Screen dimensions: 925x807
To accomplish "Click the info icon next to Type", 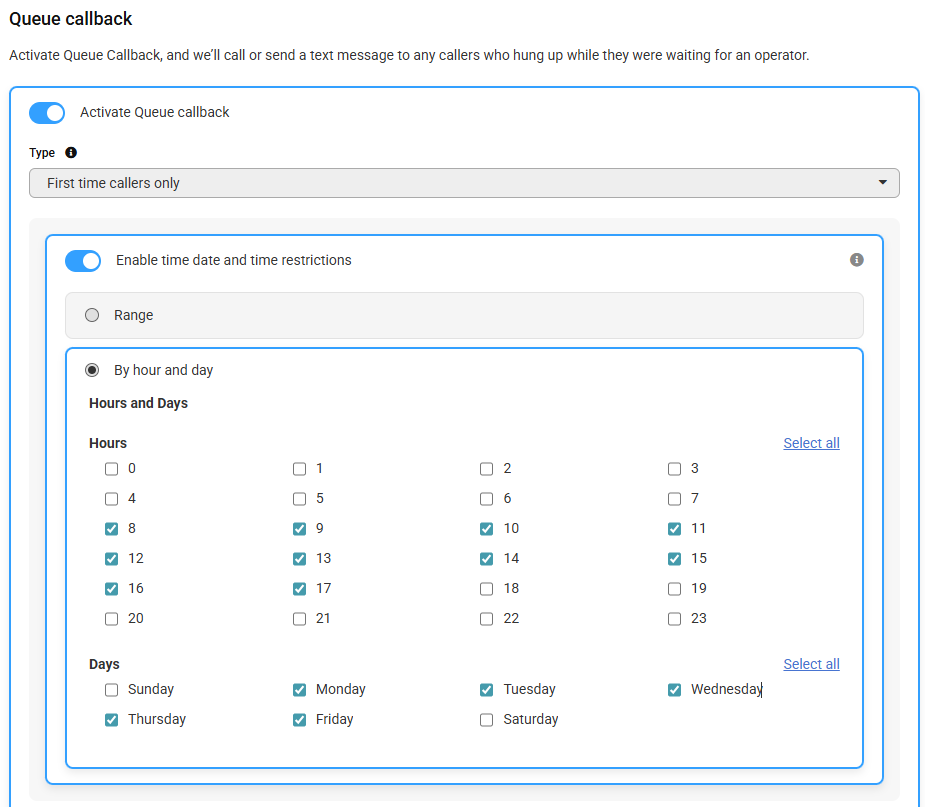I will click(x=71, y=153).
